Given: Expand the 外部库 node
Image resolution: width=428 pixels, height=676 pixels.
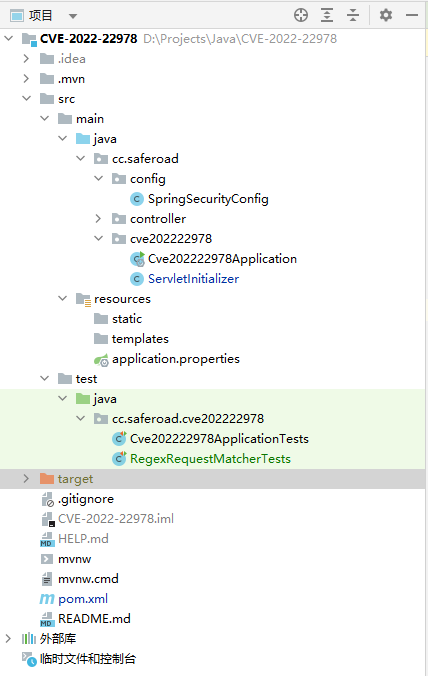Looking at the screenshot, I should click(x=8, y=639).
